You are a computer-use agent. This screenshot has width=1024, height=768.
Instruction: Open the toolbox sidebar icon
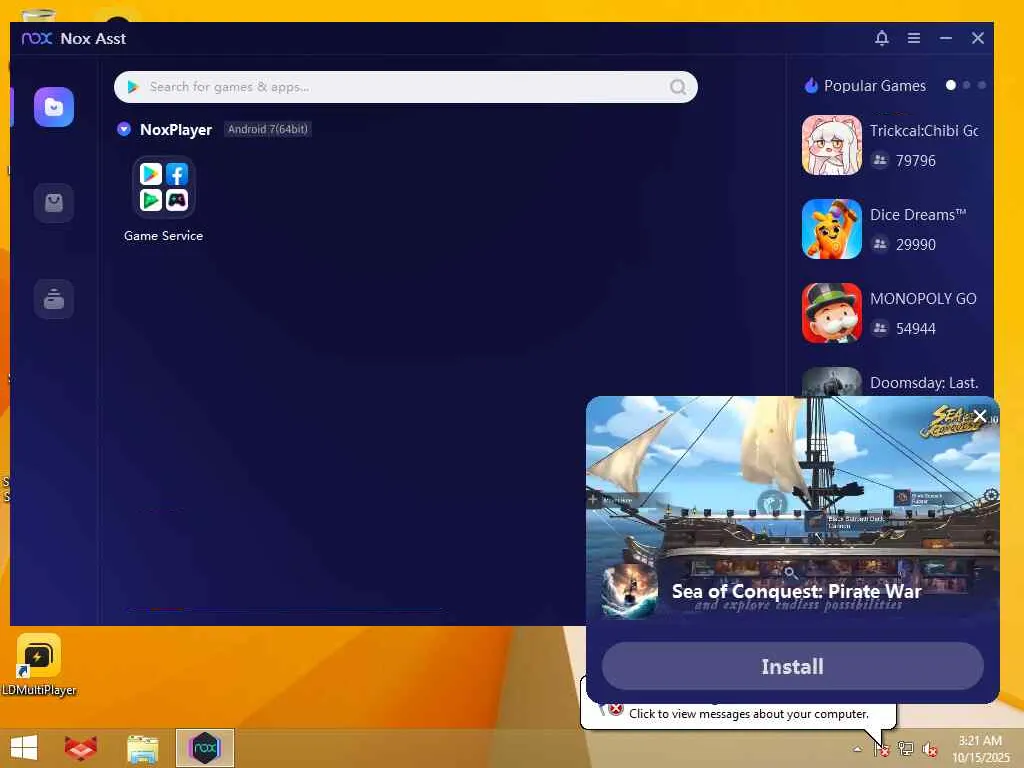pyautogui.click(x=54, y=299)
